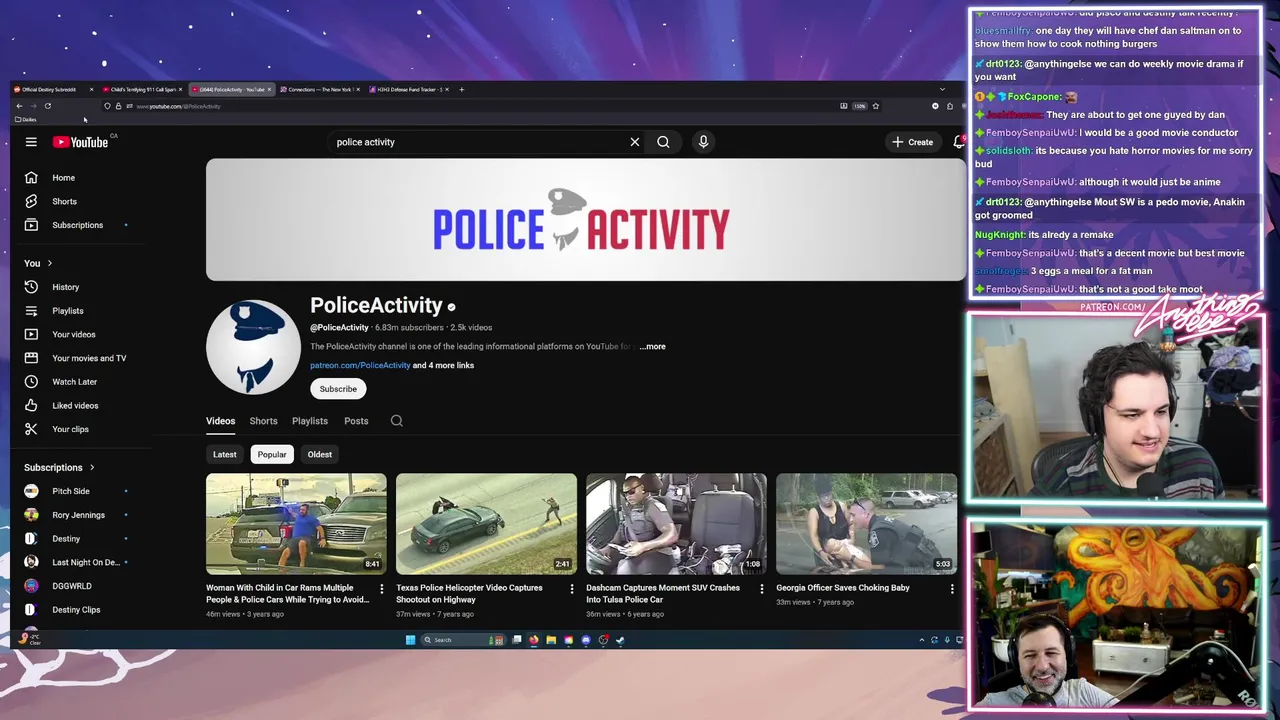Select the Latest sort chip
This screenshot has width=1280, height=720.
click(224, 454)
